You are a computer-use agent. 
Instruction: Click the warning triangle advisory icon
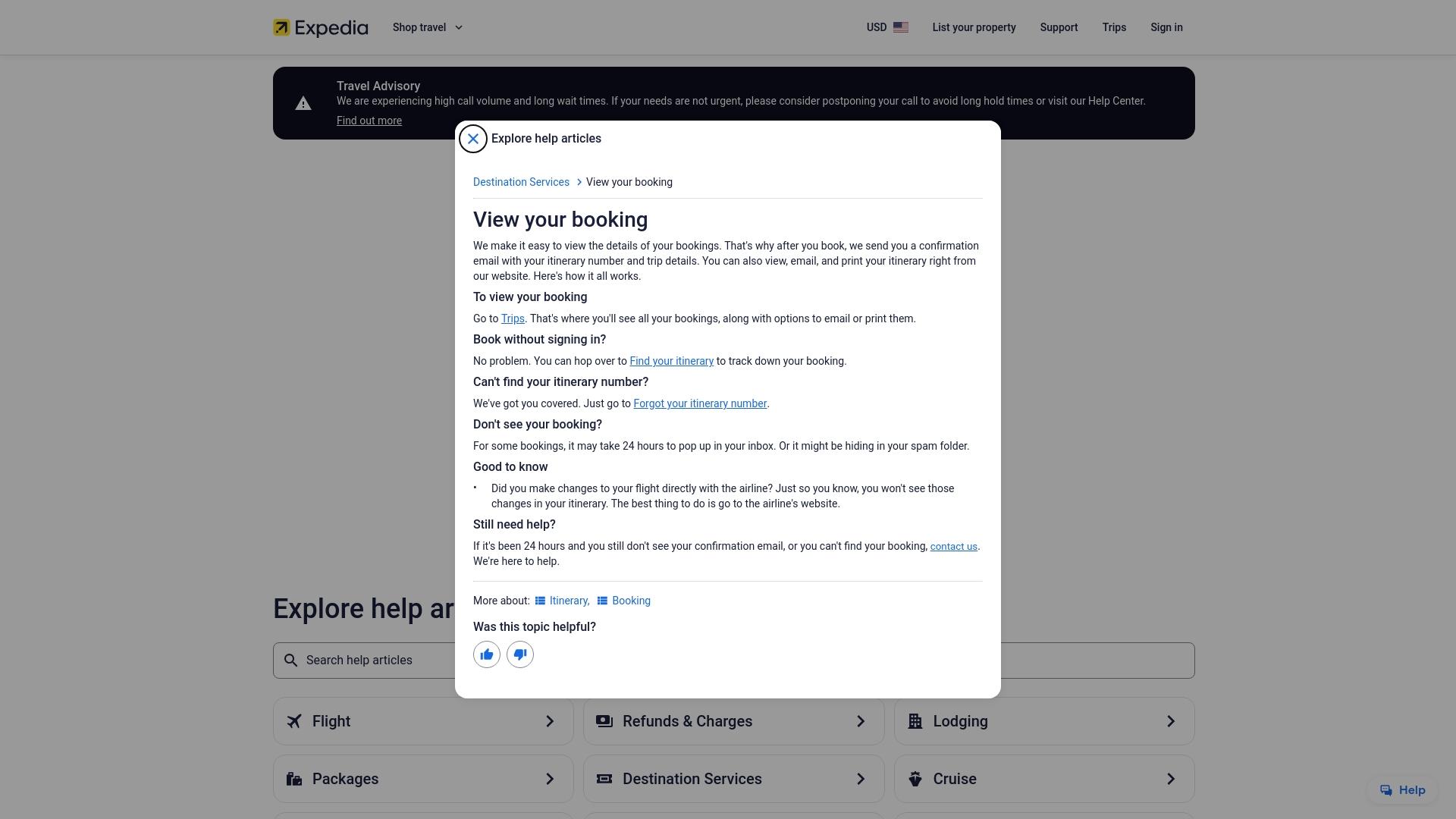point(303,103)
